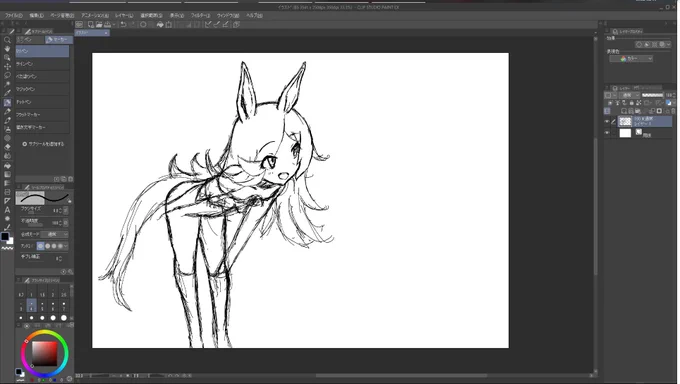Click the layer mask icon
The width and height of the screenshot is (680, 384).
pos(659,111)
